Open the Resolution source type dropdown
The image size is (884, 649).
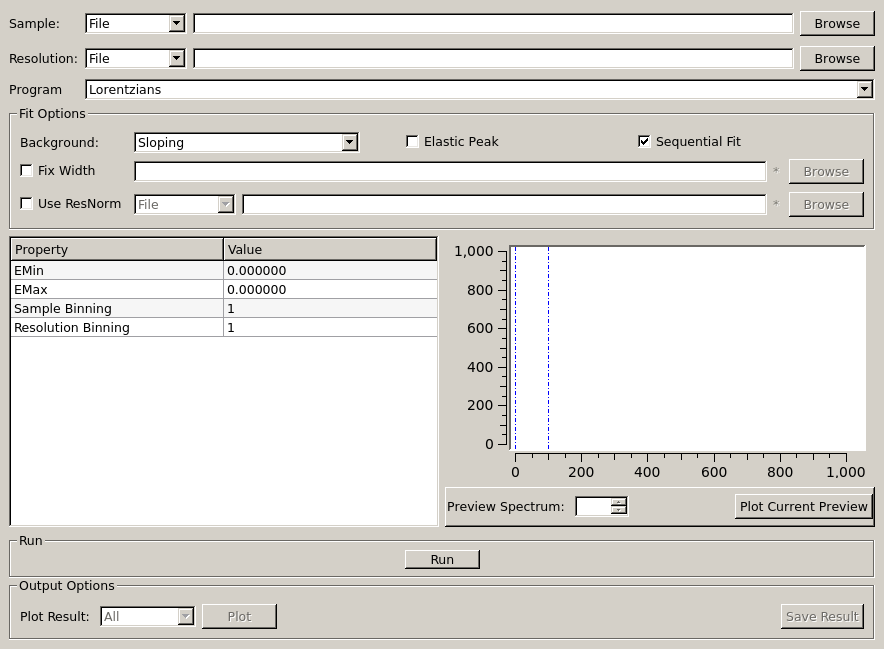(135, 58)
